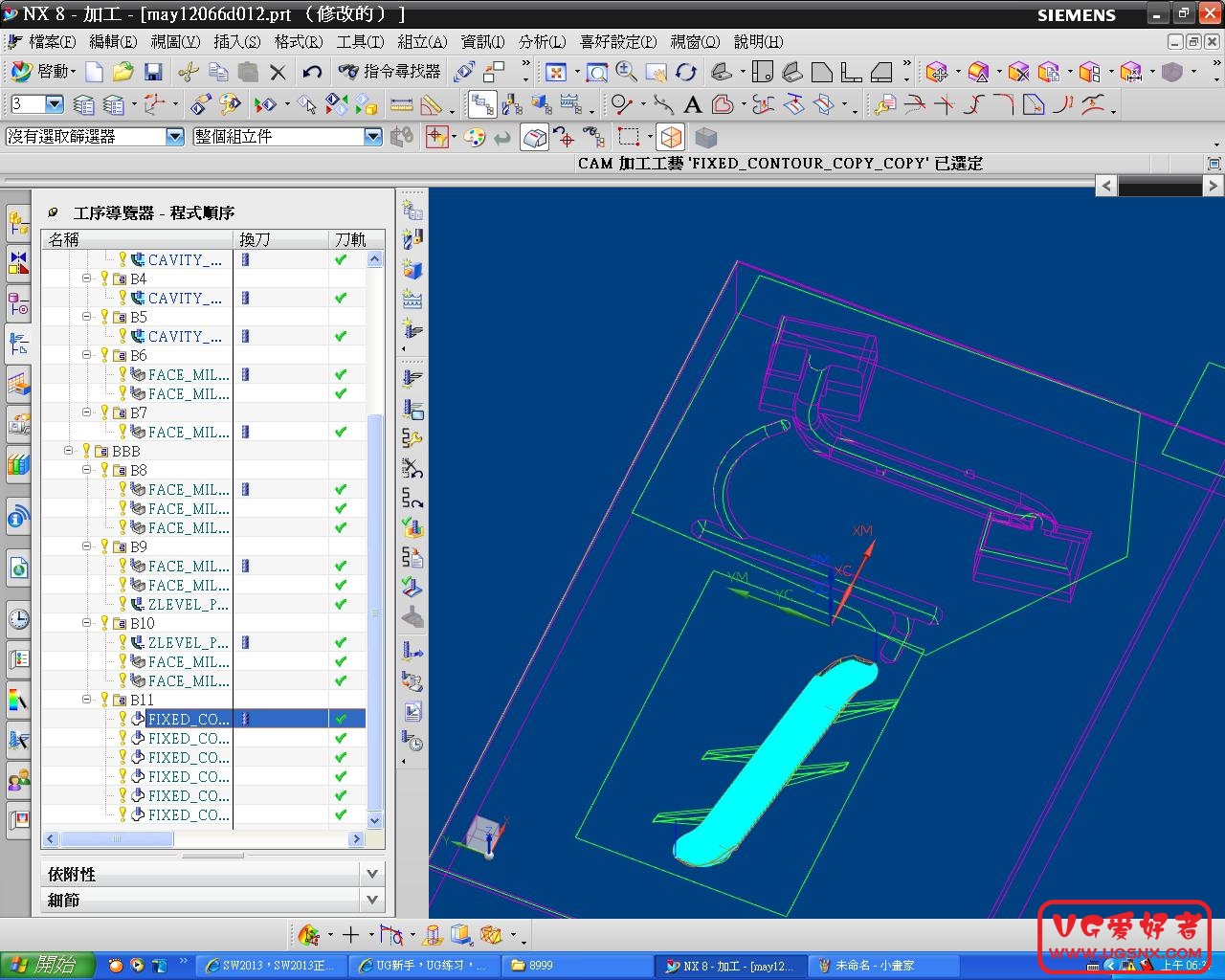The height and width of the screenshot is (980, 1225).
Task: Open the 檔案(F) menu
Action: point(52,42)
